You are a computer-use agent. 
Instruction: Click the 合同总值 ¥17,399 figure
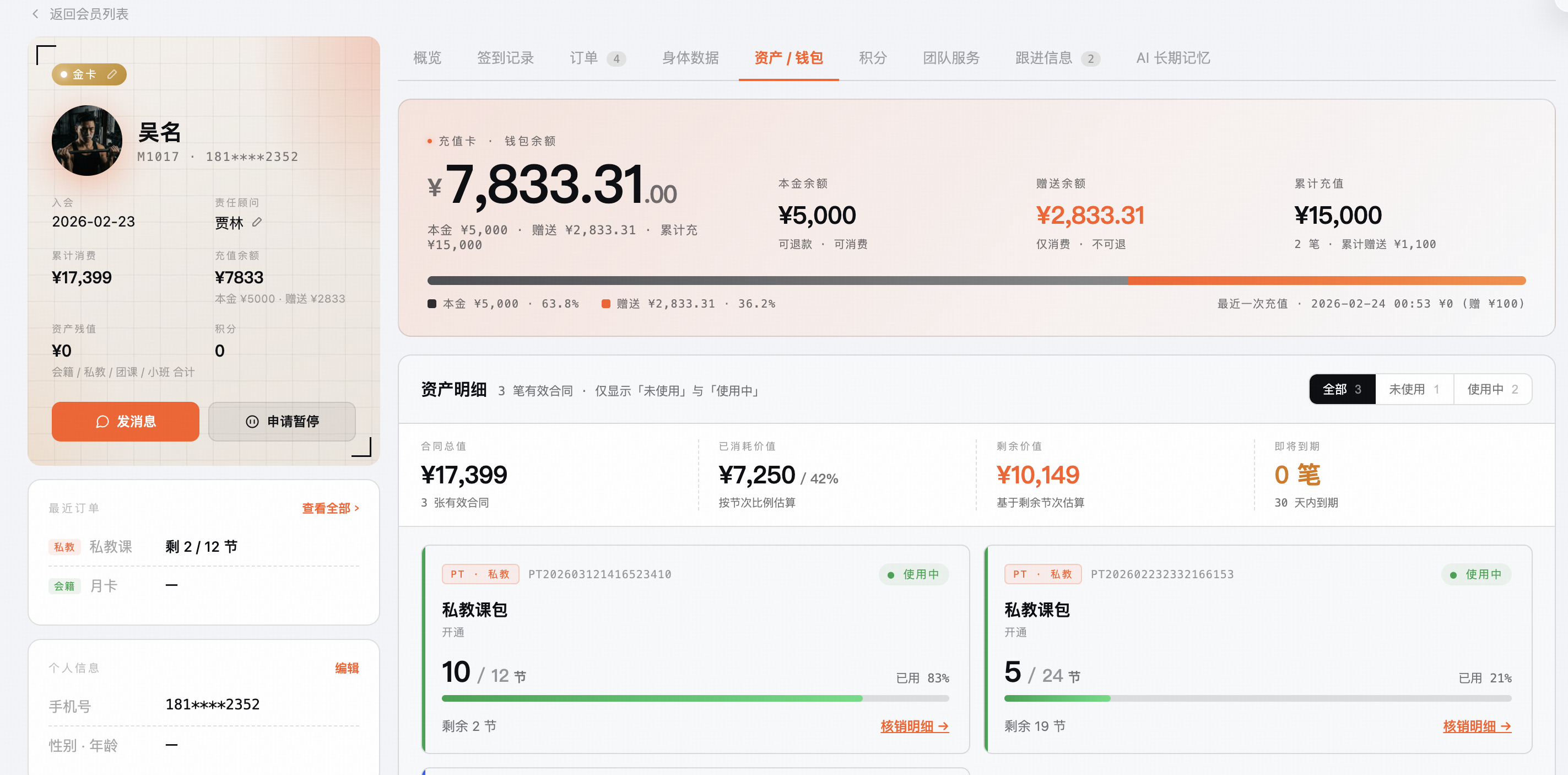(464, 474)
